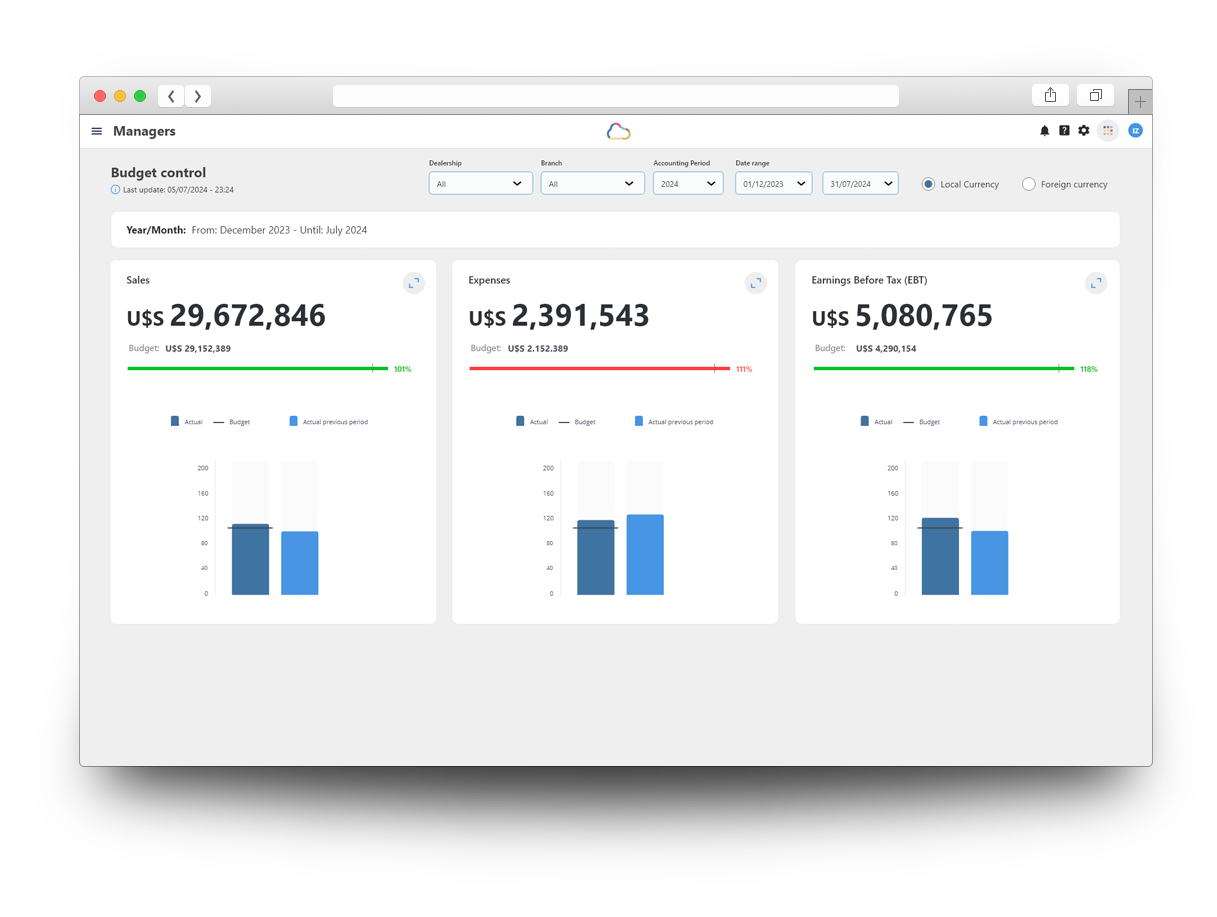Expand the Sales card to fullscreen

click(414, 283)
